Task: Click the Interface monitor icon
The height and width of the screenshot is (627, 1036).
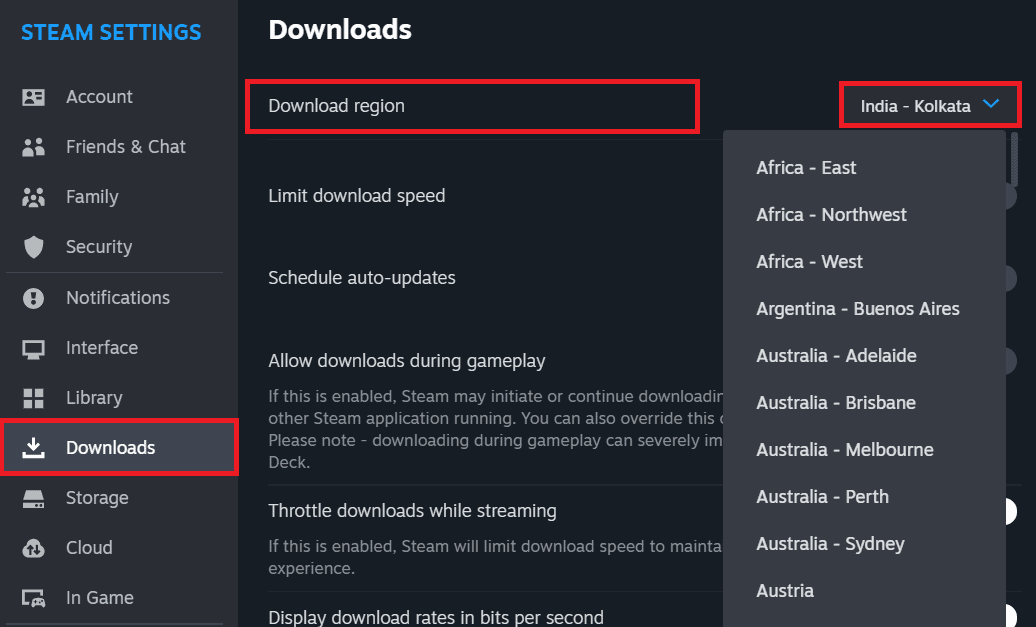Action: 34,347
